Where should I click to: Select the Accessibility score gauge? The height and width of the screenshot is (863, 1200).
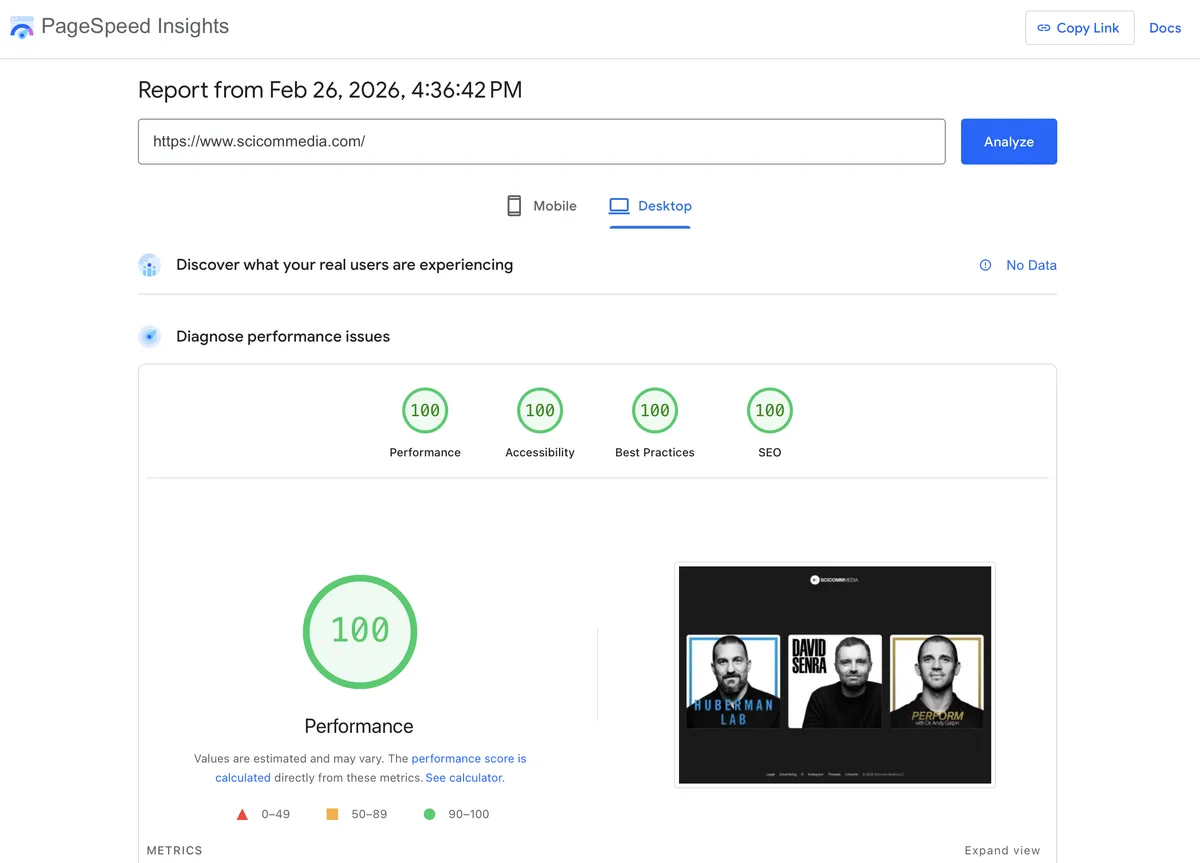(x=539, y=410)
